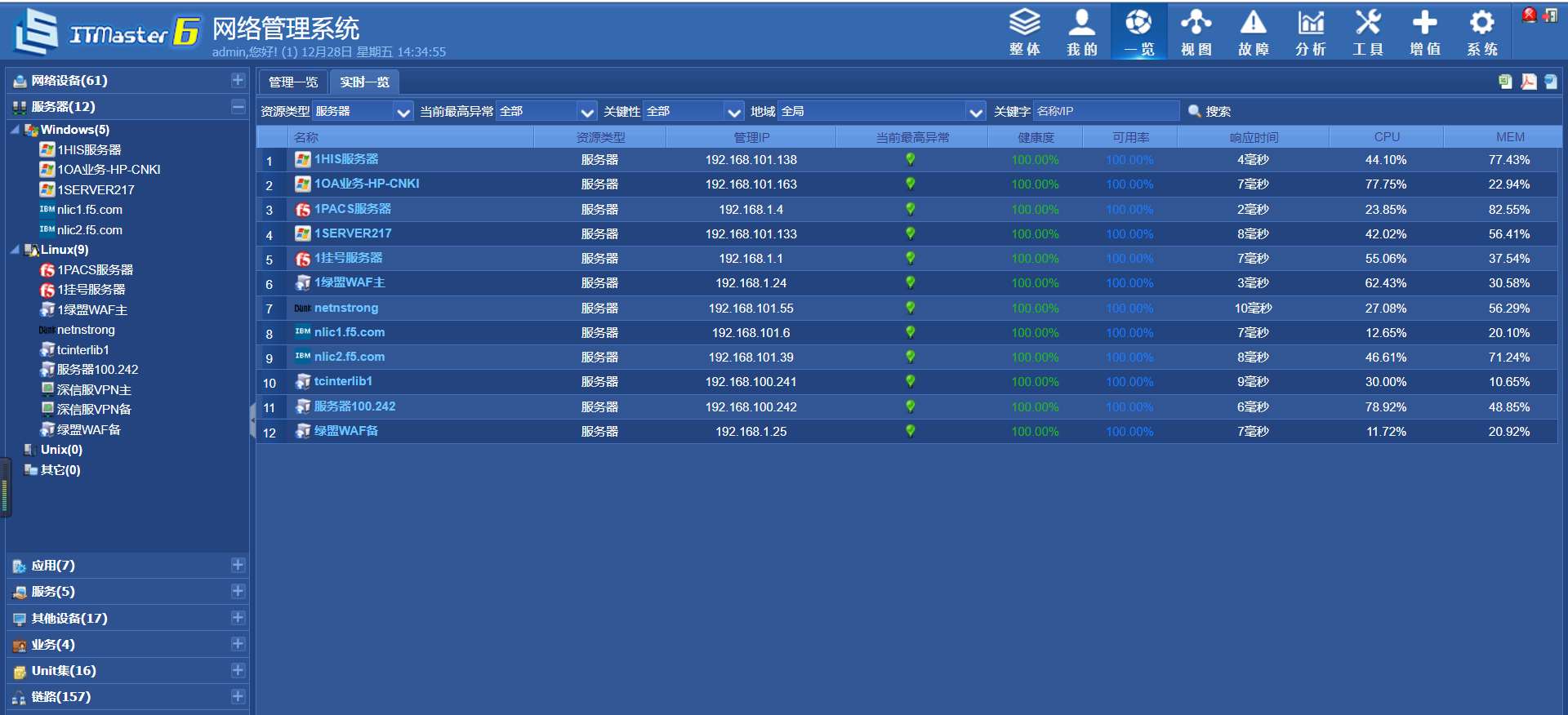Click the 名称/IP keyword input field
This screenshot has height=715, width=1568.
[x=1106, y=111]
